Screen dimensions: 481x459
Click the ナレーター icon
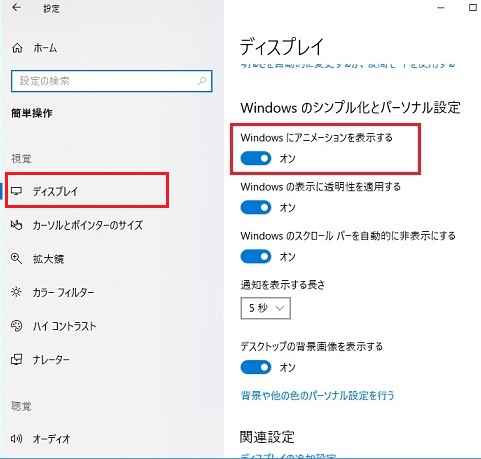16,359
